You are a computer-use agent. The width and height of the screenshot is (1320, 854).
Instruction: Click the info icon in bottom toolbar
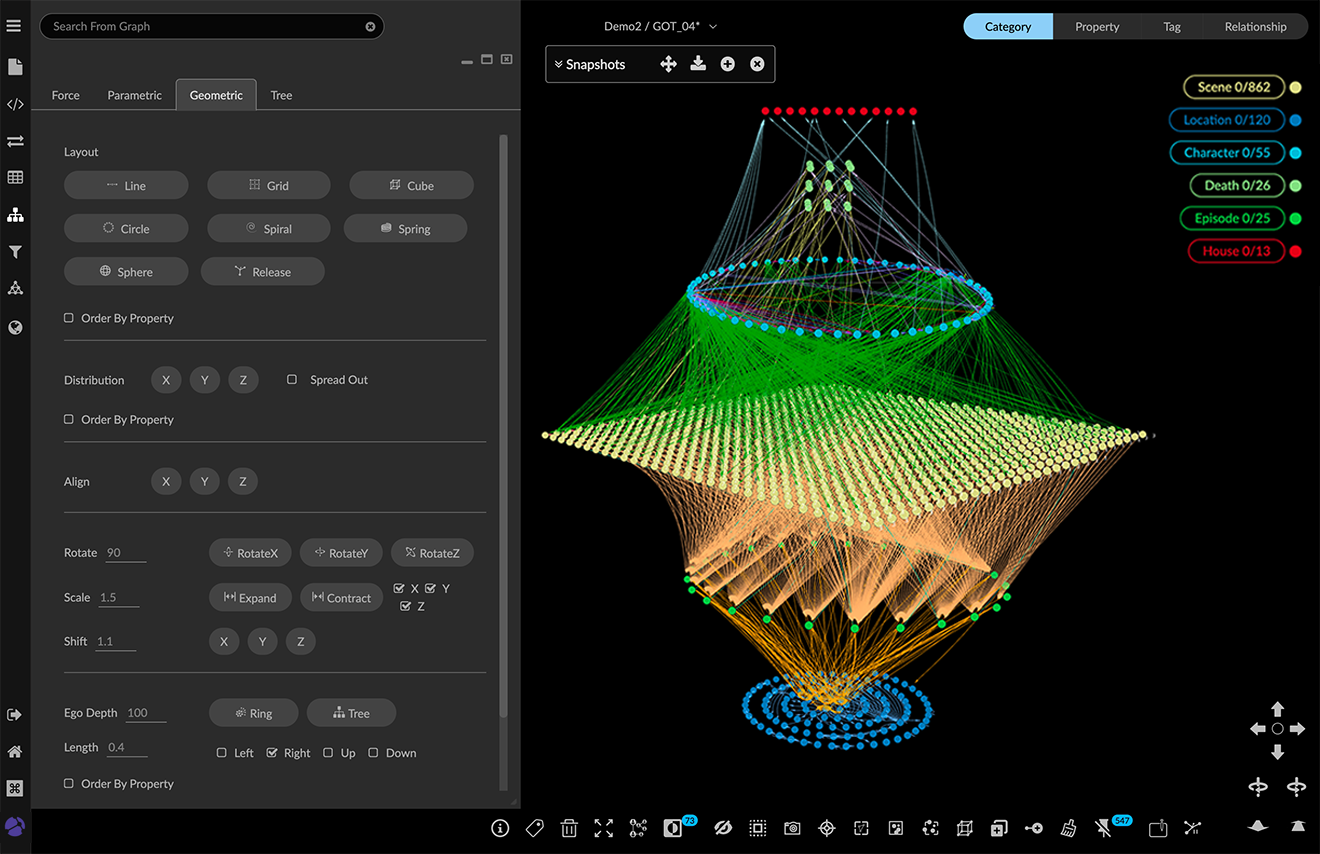click(x=501, y=828)
